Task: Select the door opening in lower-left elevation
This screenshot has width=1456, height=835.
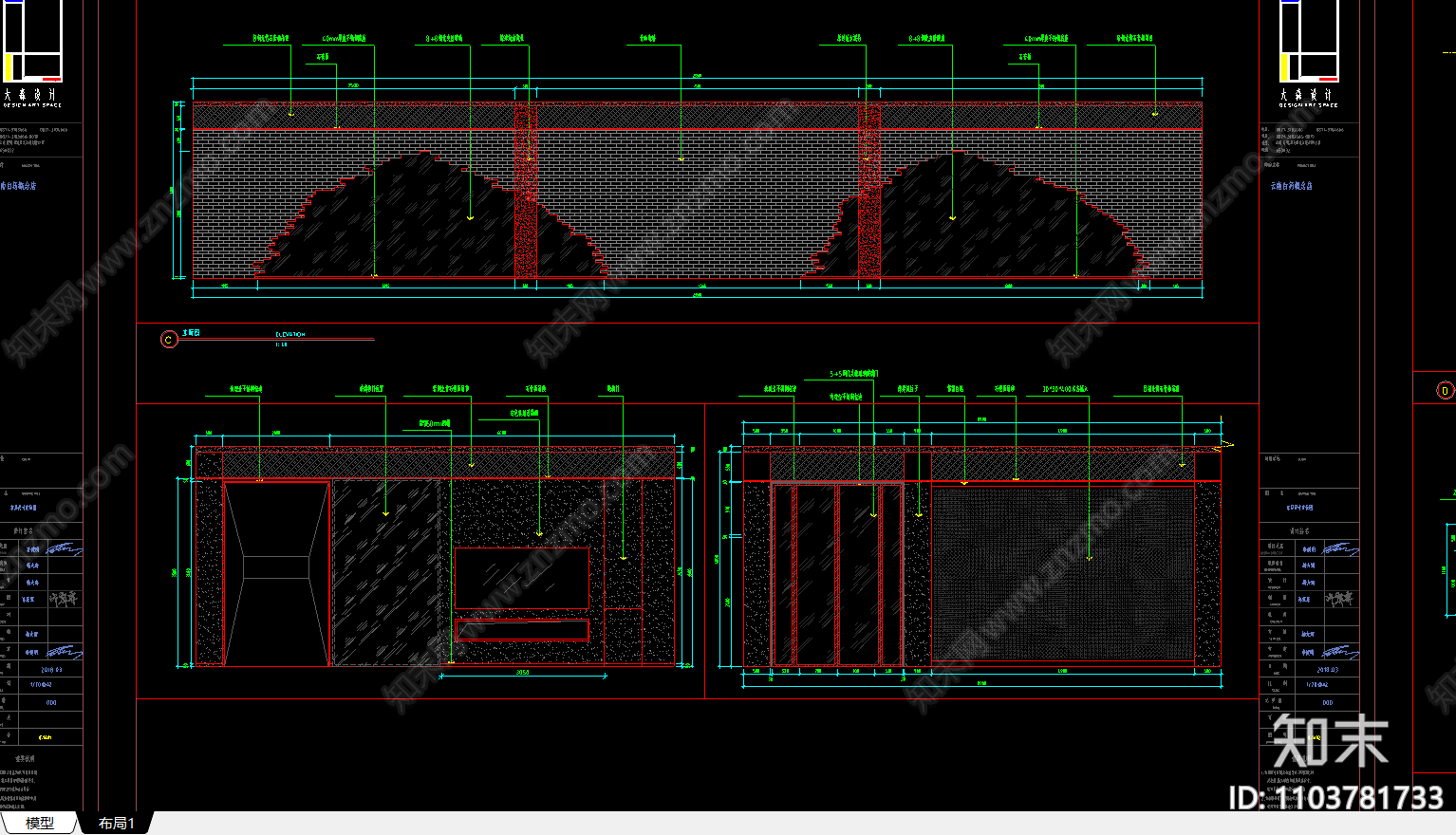Action: (276, 574)
